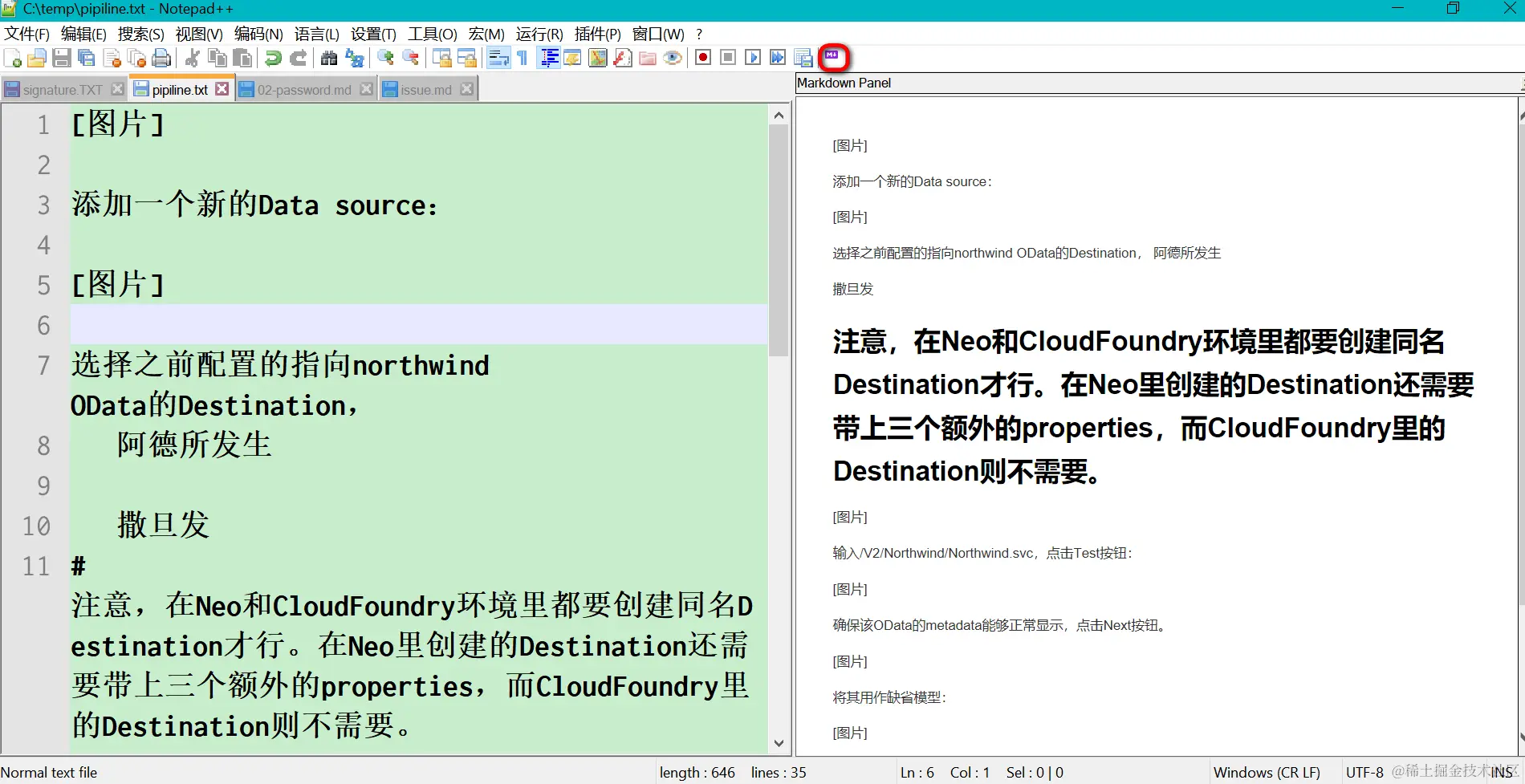Open the ? help menu

(699, 34)
